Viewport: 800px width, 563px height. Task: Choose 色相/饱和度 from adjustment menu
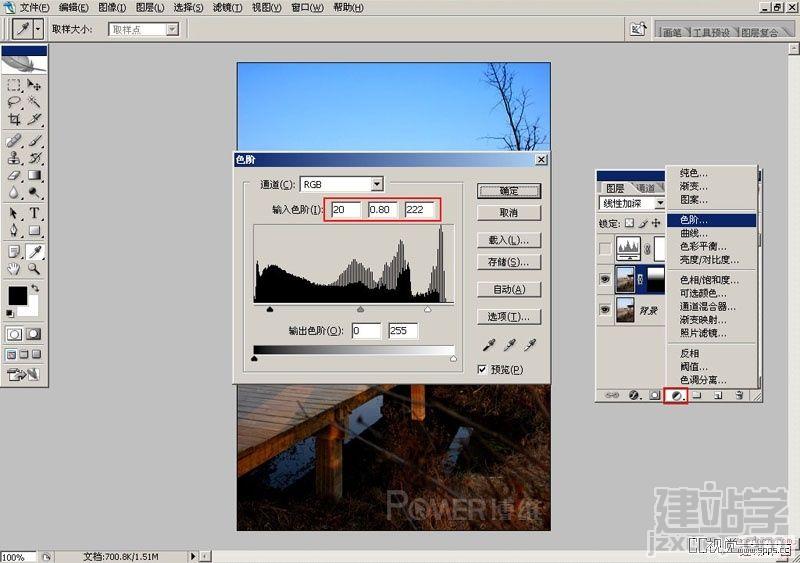pos(711,280)
